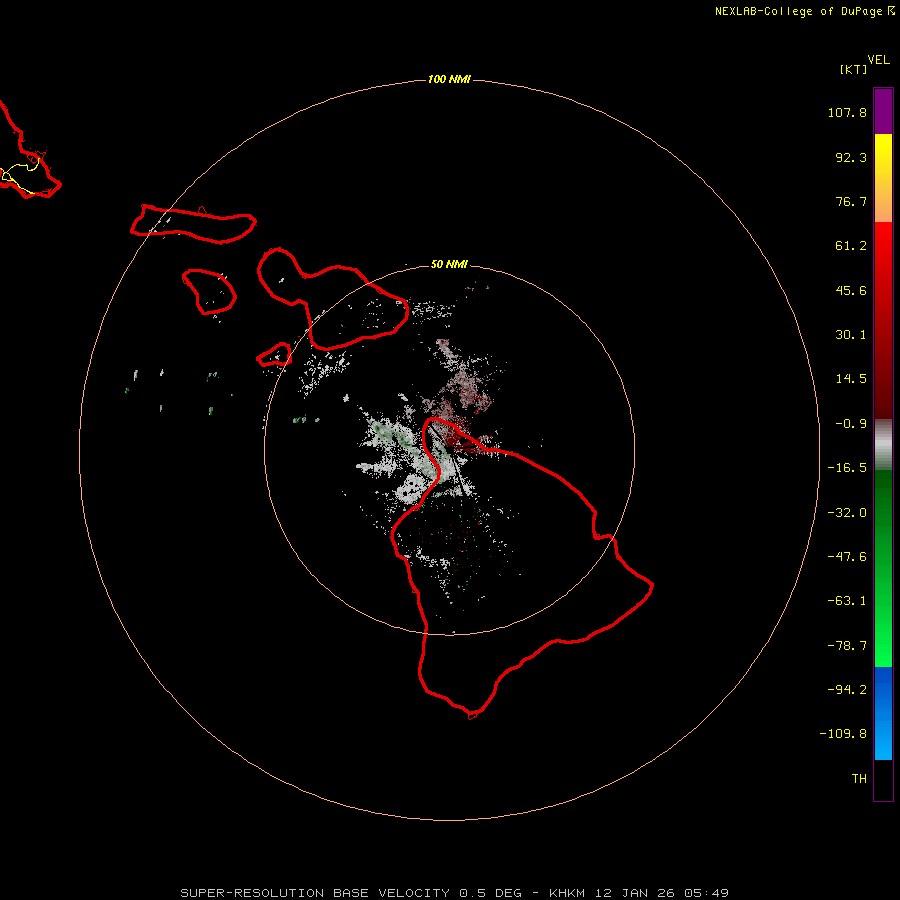Click the TH threshold label
This screenshot has width=900, height=900.
tap(859, 779)
